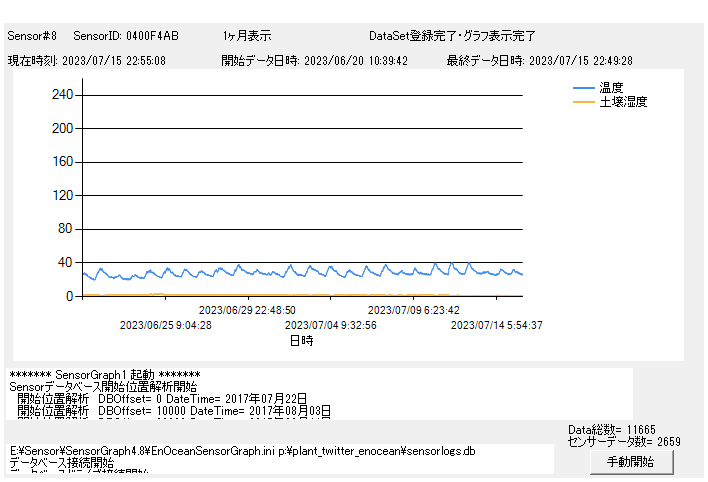Click the 現在時刻 timestamp
This screenshot has width=708, height=482.
(x=87, y=60)
